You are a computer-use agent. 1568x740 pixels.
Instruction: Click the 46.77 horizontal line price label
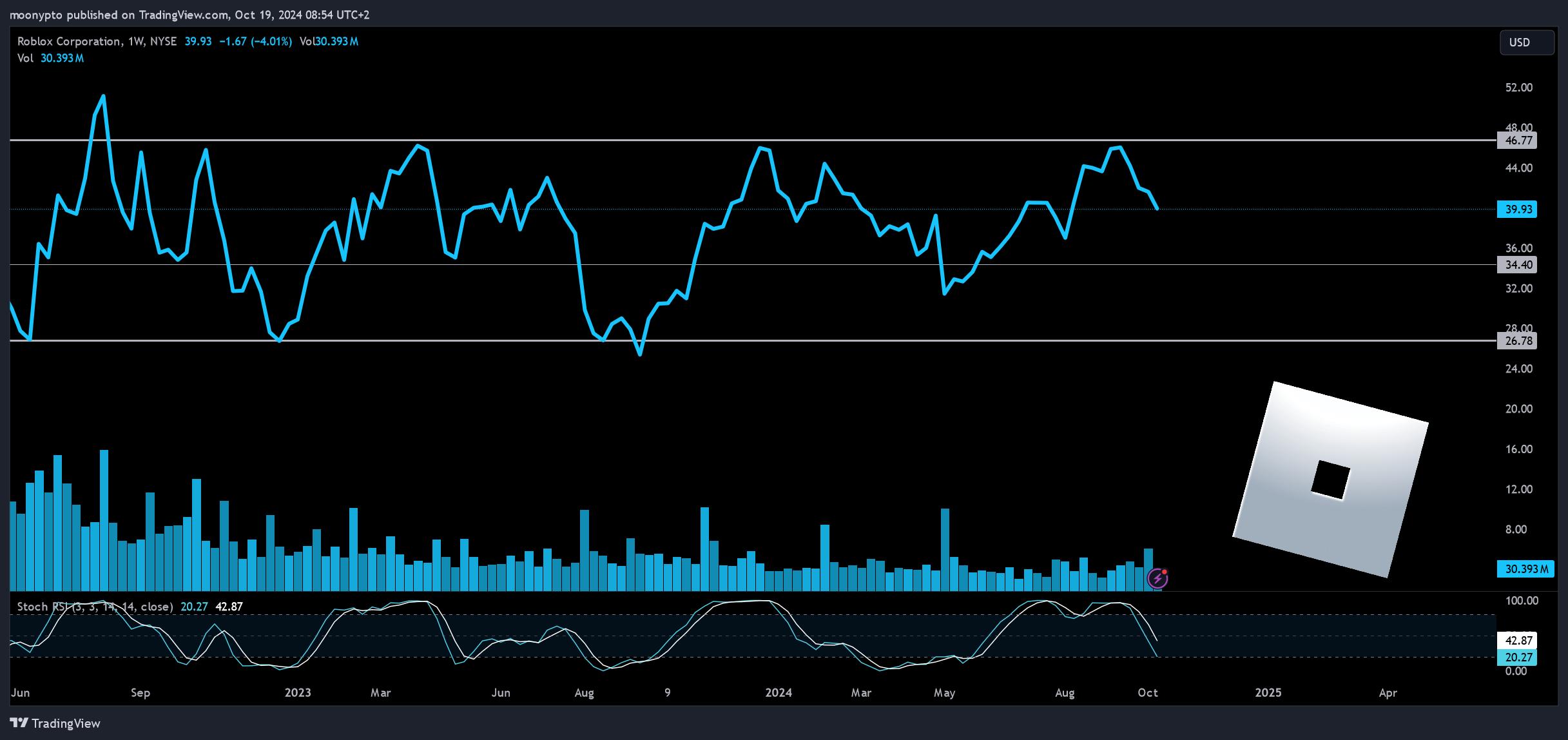pos(1518,141)
